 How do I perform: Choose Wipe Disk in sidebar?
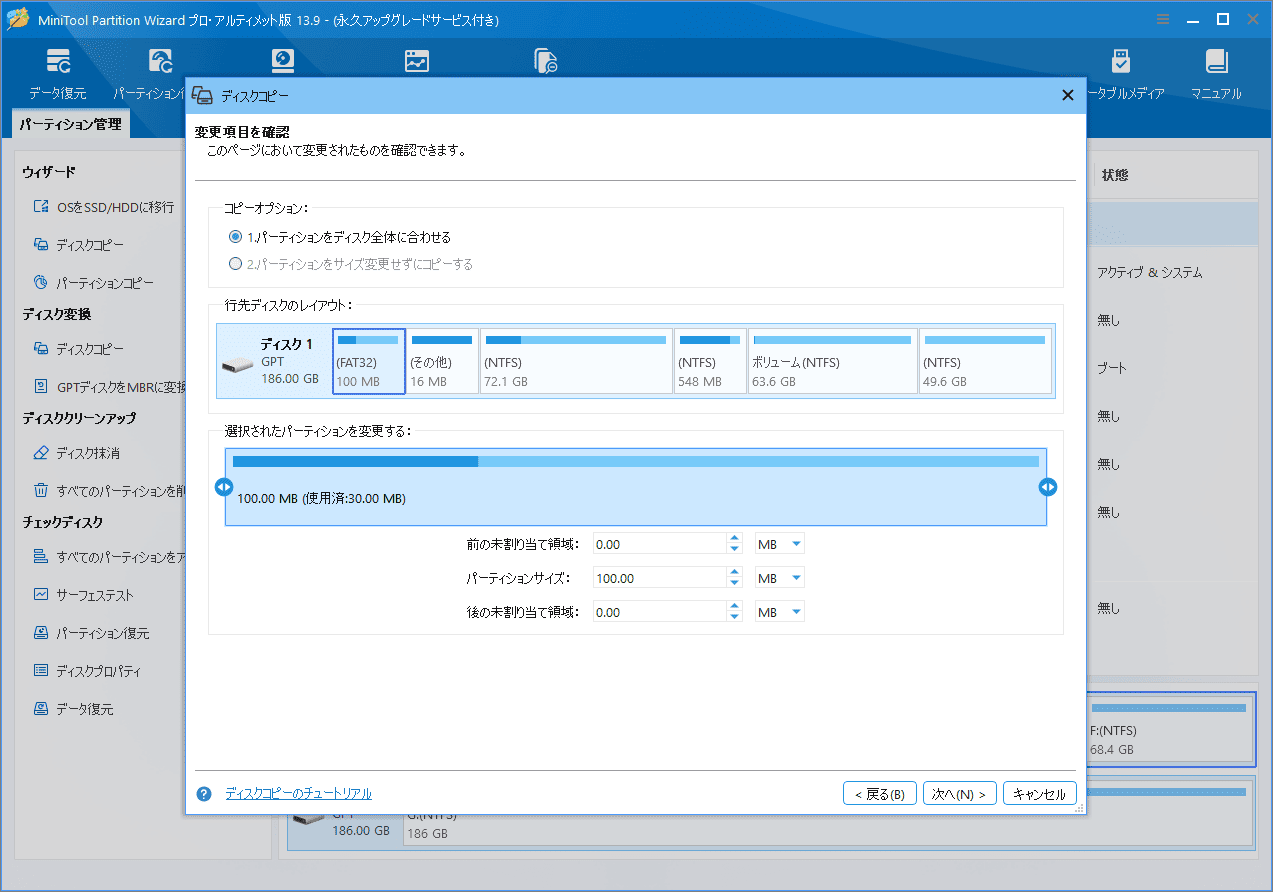77,453
